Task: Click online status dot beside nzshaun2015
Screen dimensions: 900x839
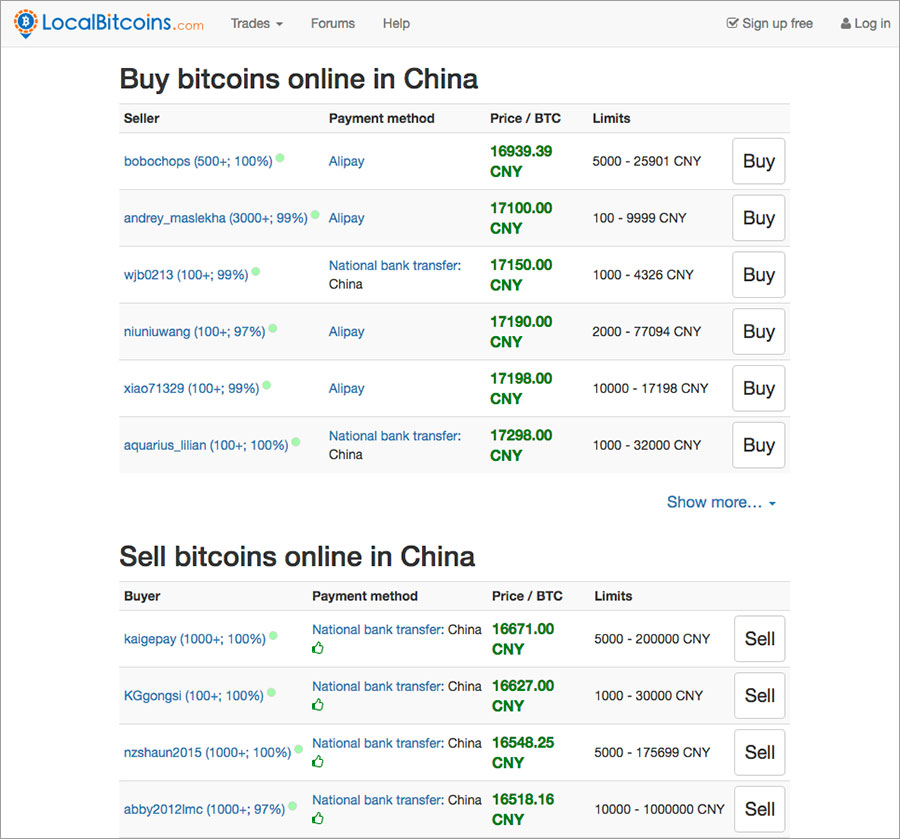Action: tap(299, 749)
